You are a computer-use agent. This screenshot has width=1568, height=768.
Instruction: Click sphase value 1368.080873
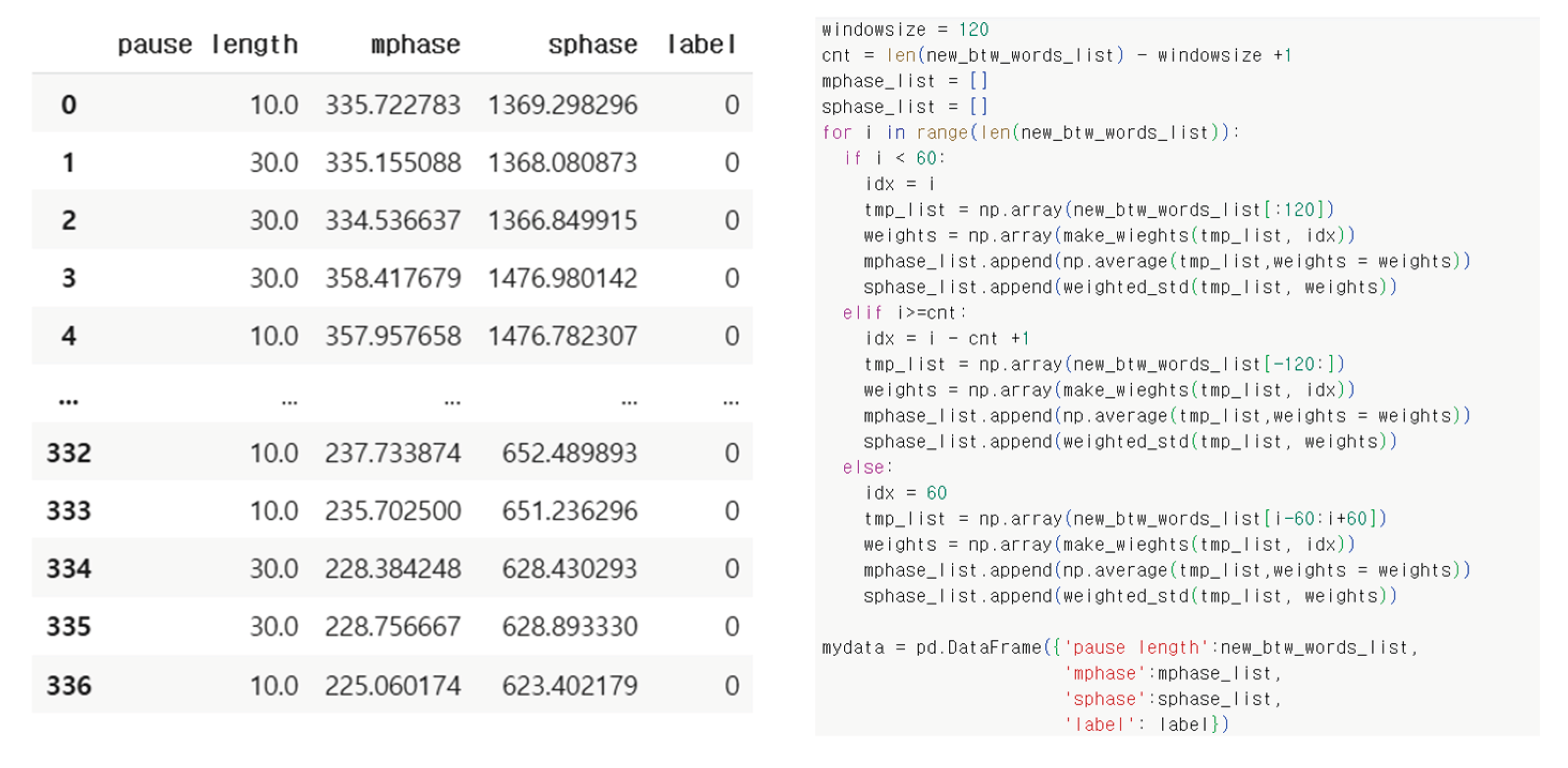[x=563, y=163]
